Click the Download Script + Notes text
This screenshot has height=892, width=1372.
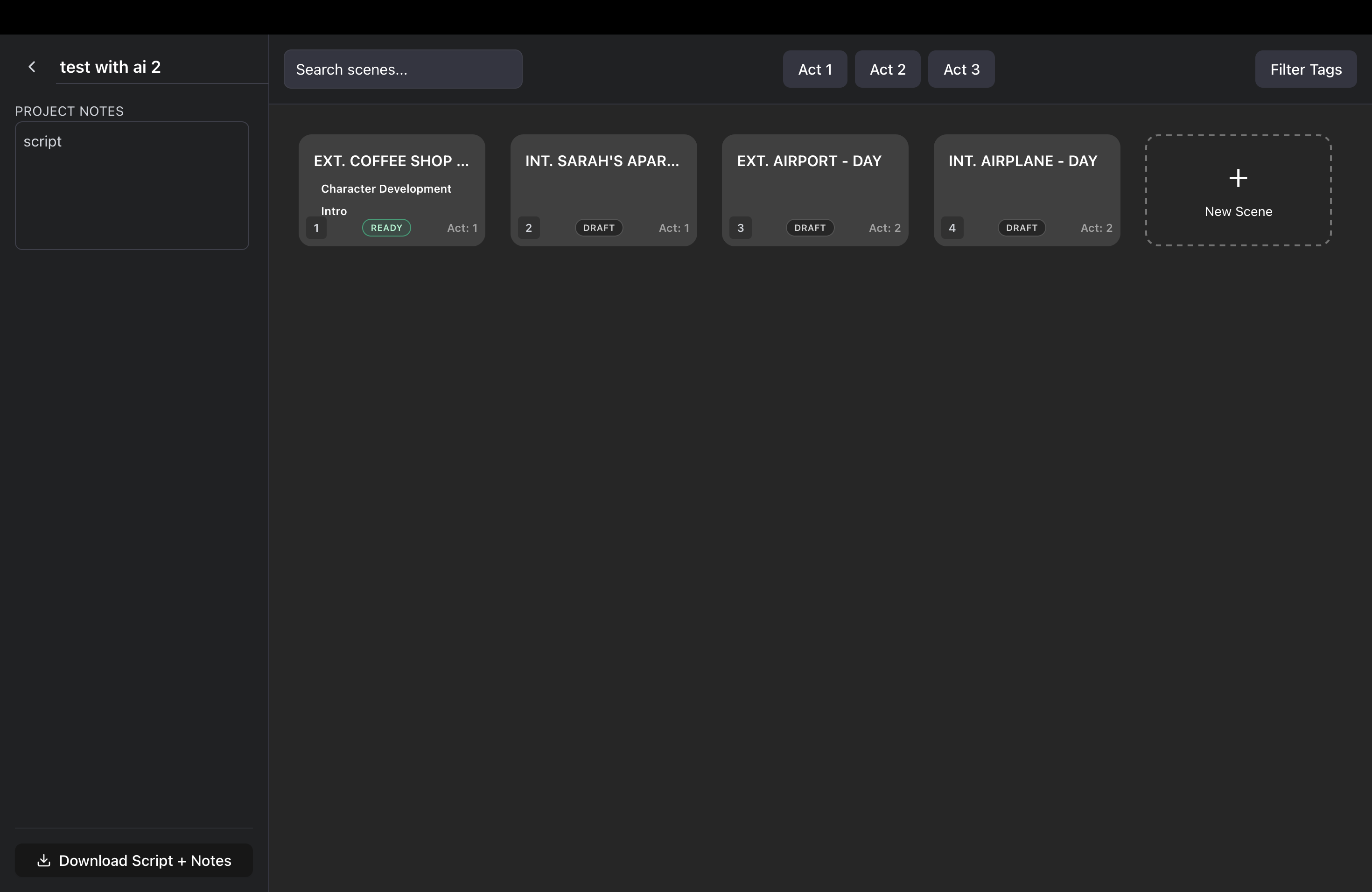145,860
